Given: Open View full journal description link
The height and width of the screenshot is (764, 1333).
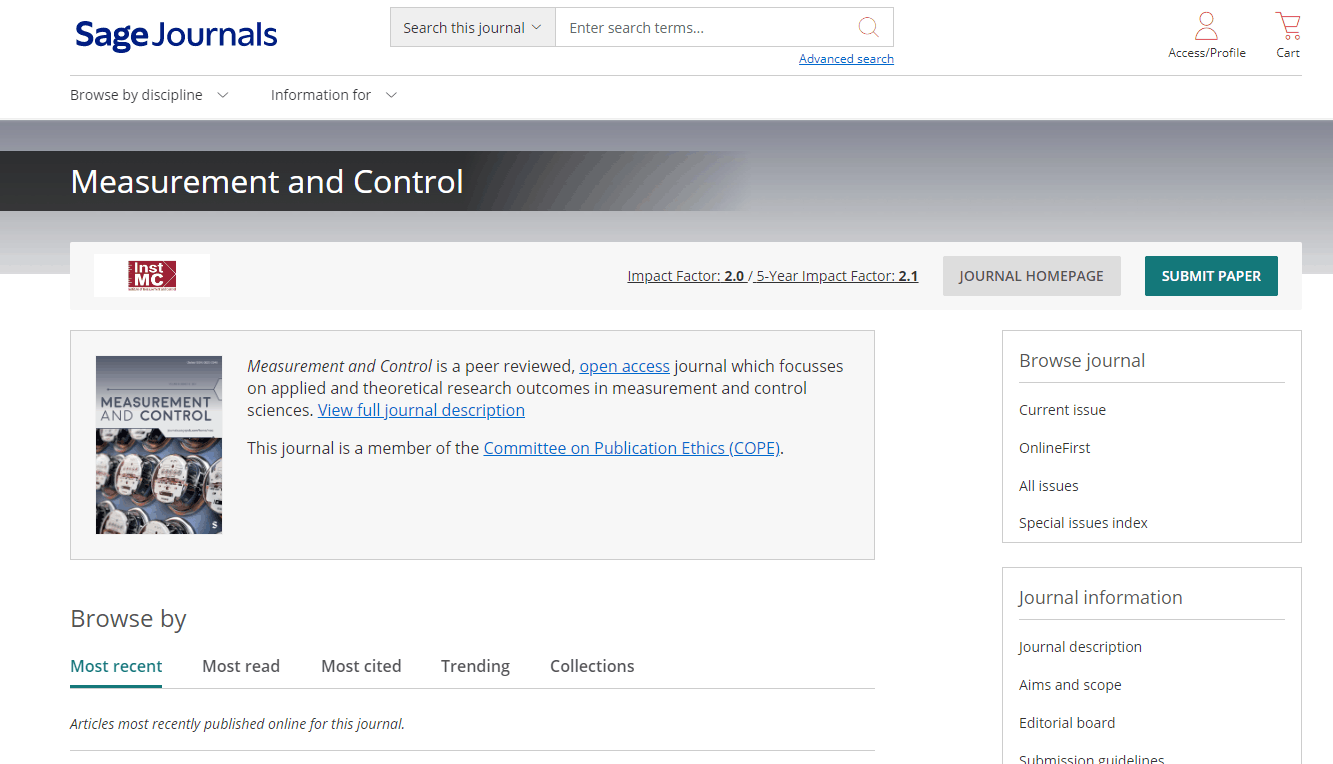Looking at the screenshot, I should tap(421, 410).
